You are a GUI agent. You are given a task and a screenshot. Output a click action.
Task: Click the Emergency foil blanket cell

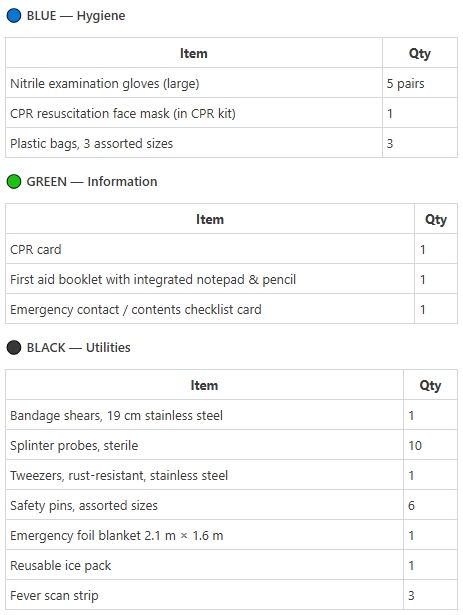click(204, 535)
